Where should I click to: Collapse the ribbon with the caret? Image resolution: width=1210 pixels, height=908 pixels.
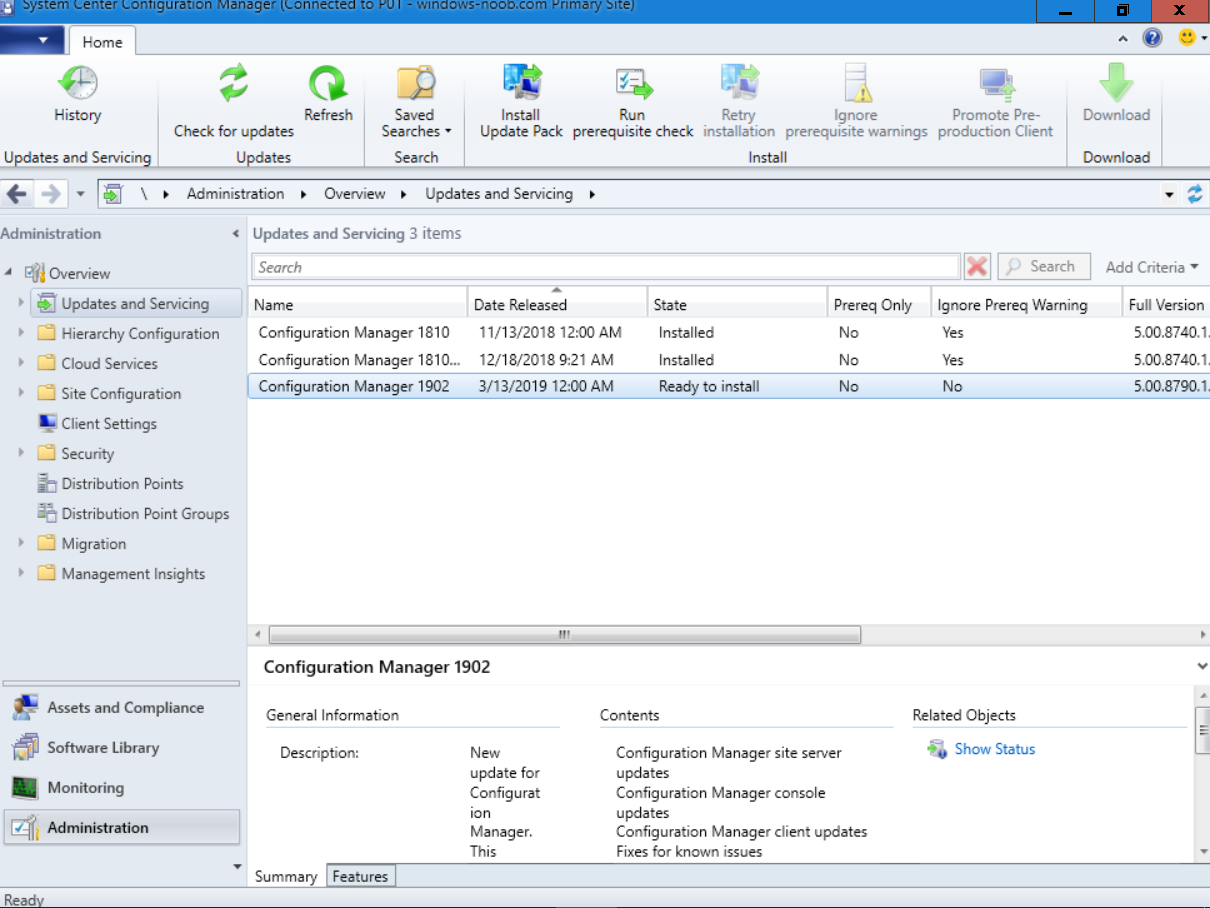click(1123, 39)
